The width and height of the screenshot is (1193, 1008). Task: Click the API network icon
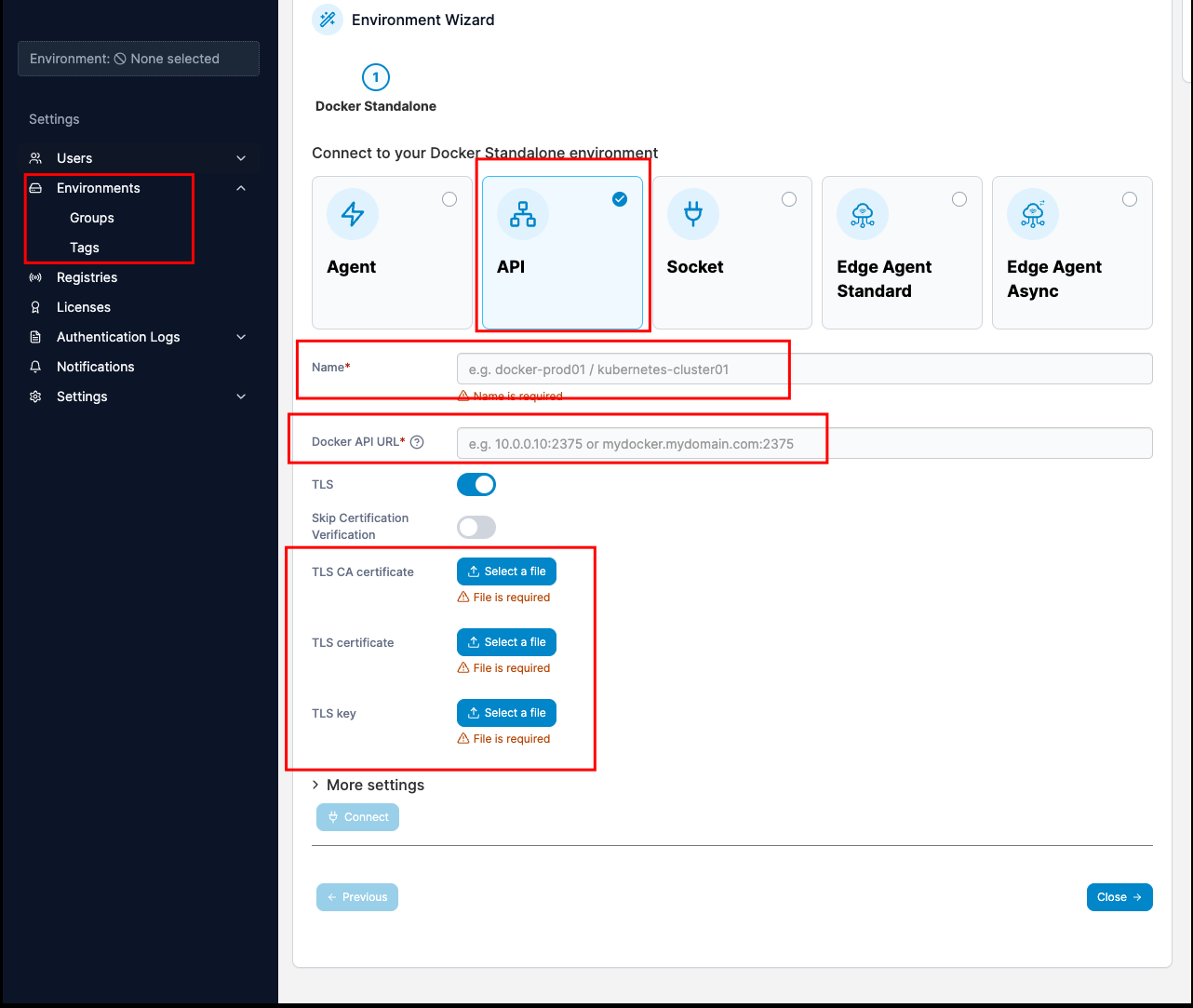click(523, 214)
